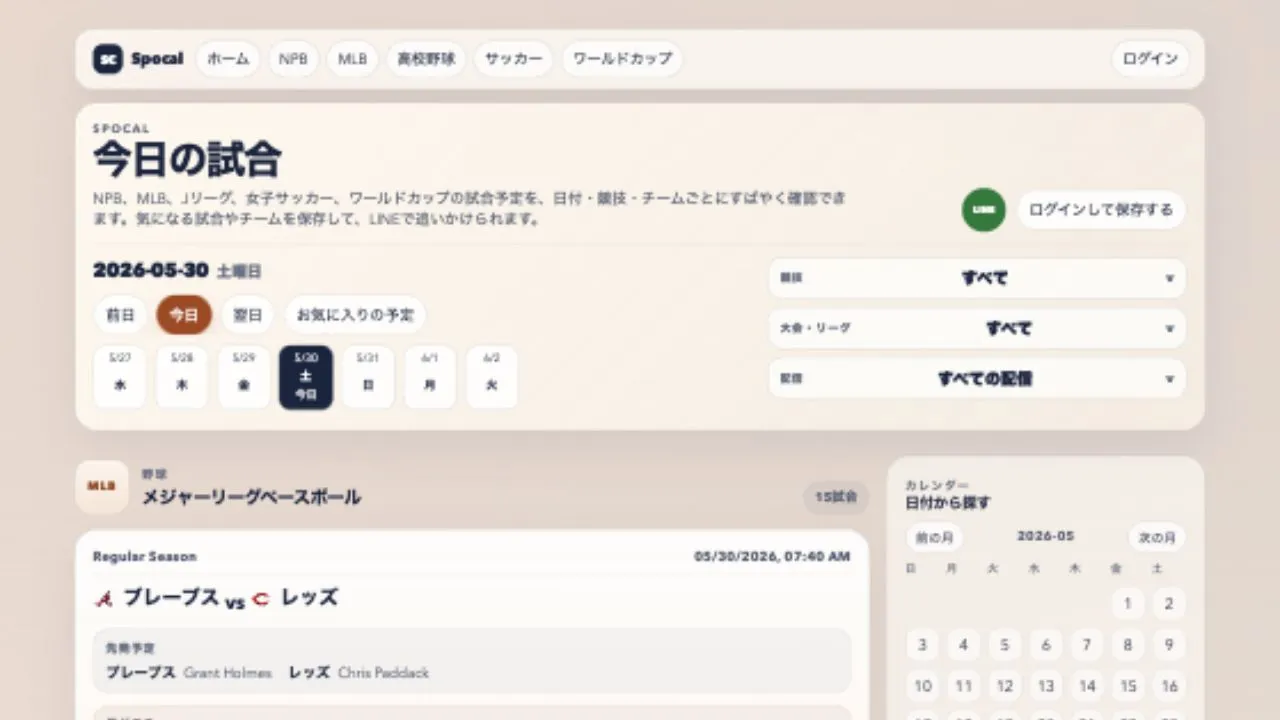Select date tile 5/29 金

tap(244, 377)
